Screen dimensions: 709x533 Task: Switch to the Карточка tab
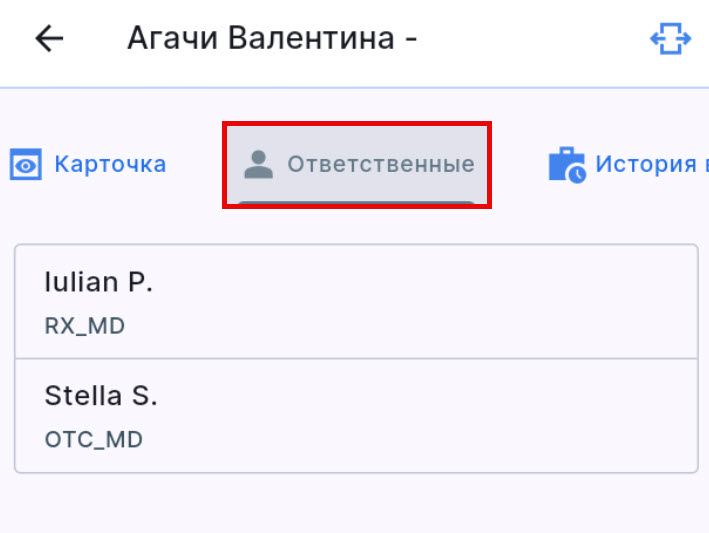coord(88,165)
